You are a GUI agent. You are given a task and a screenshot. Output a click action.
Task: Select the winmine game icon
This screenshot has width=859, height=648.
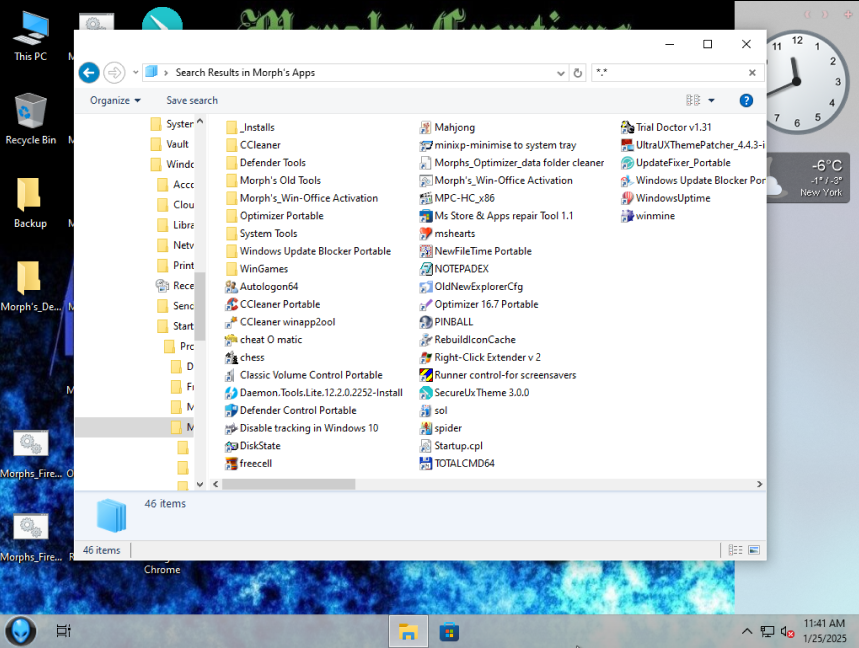627,216
